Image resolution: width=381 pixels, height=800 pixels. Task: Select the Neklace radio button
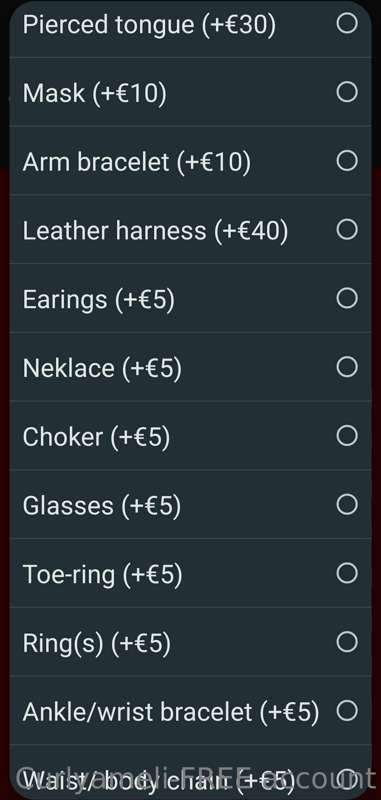[347, 366]
